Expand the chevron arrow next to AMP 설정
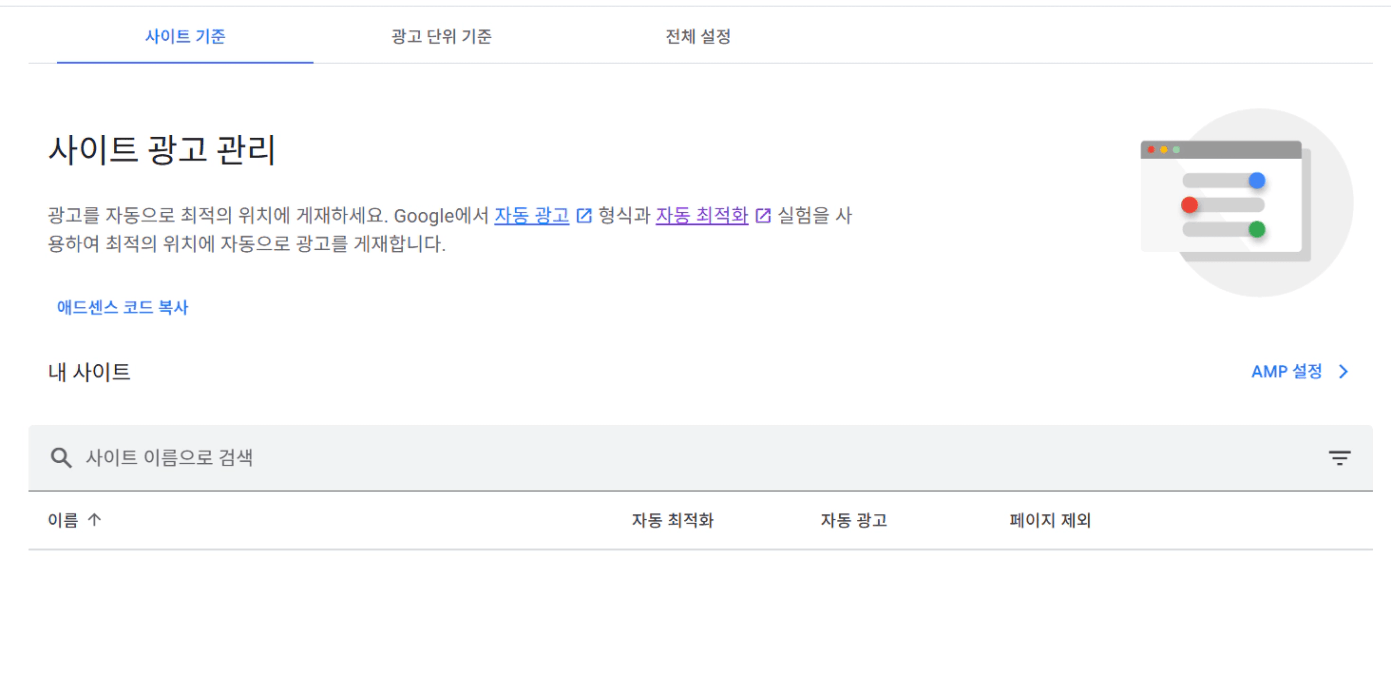This screenshot has width=1391, height=675. [1343, 372]
